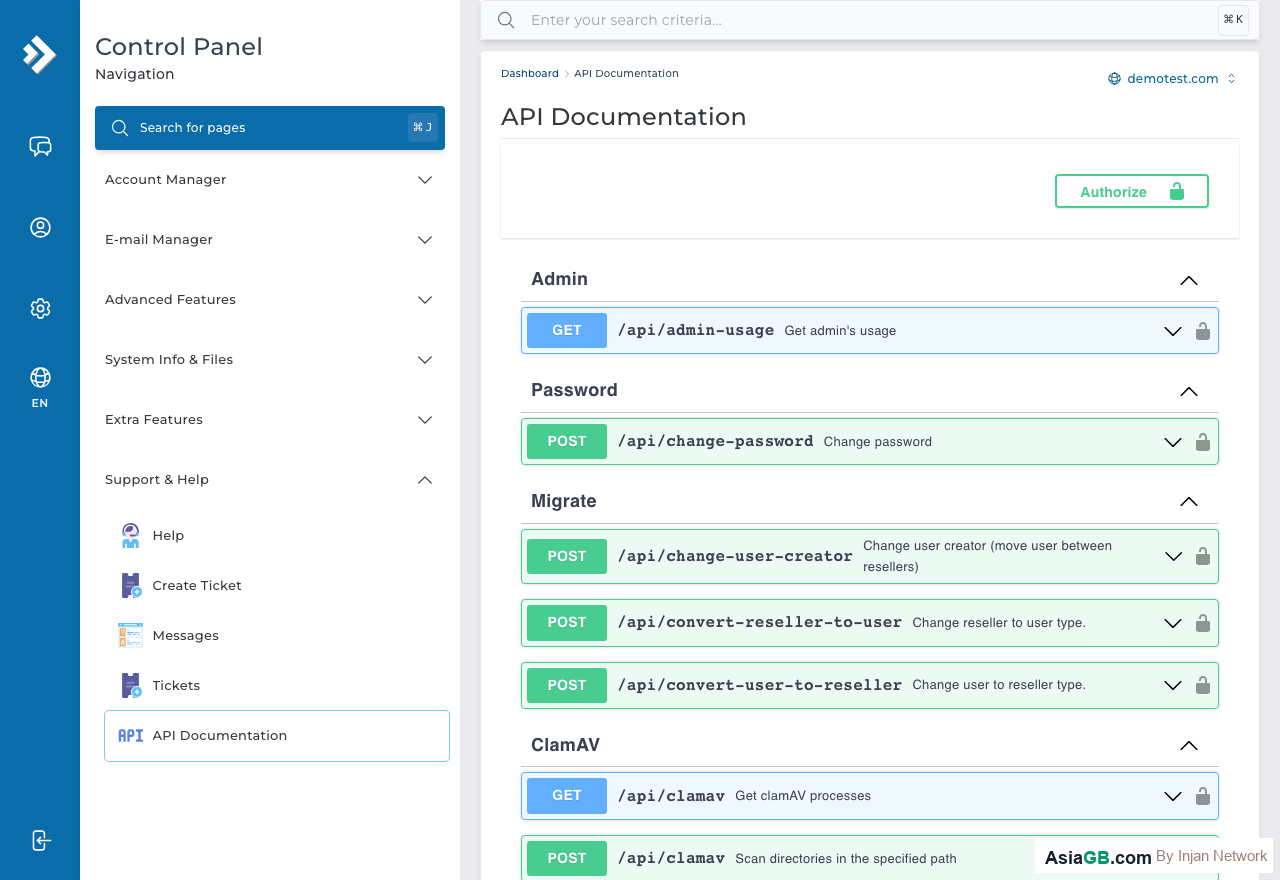The width and height of the screenshot is (1280, 880).
Task: Click lock icon on /api/admin-usage row
Action: [1203, 331]
